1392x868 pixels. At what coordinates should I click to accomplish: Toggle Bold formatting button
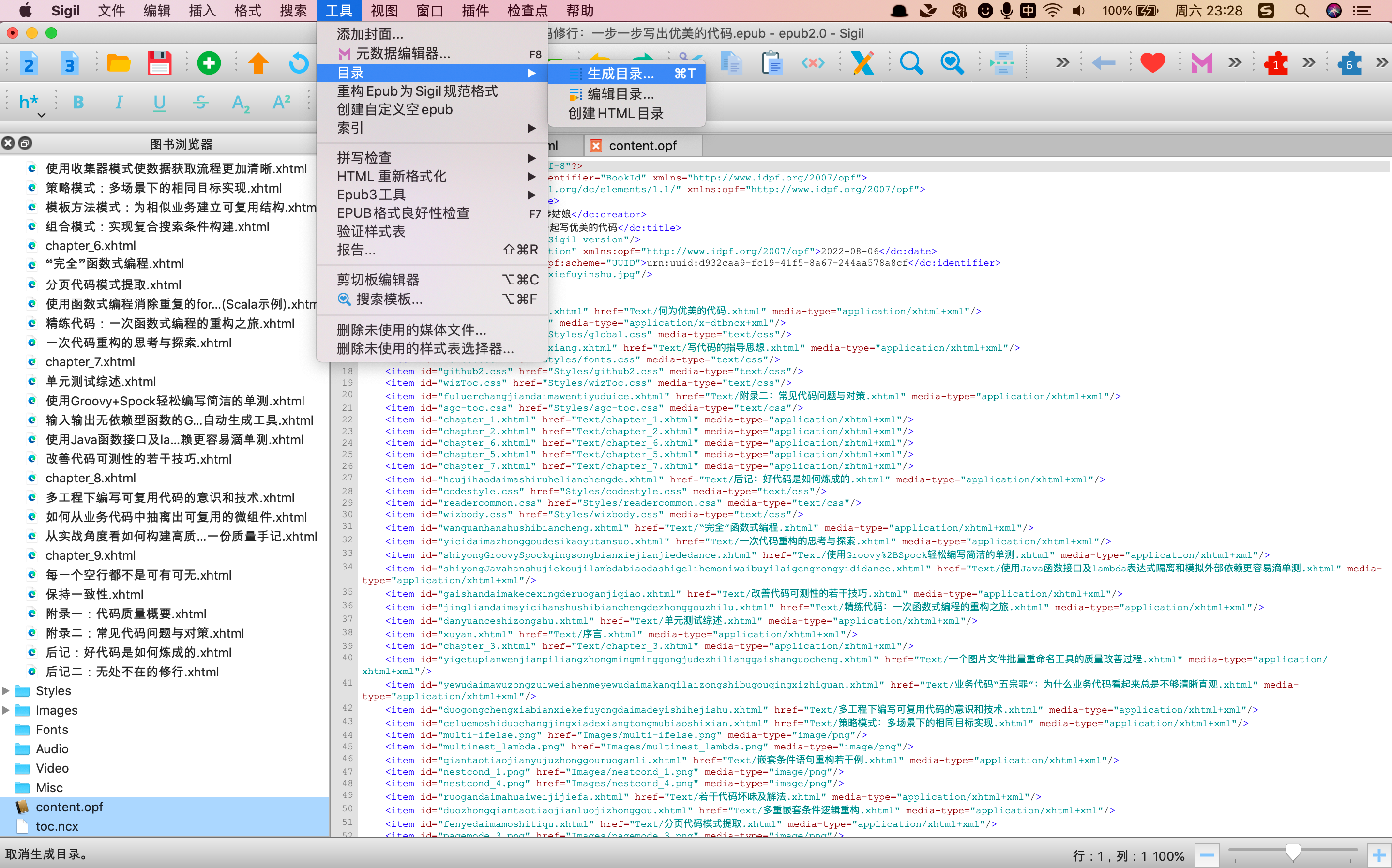[78, 102]
